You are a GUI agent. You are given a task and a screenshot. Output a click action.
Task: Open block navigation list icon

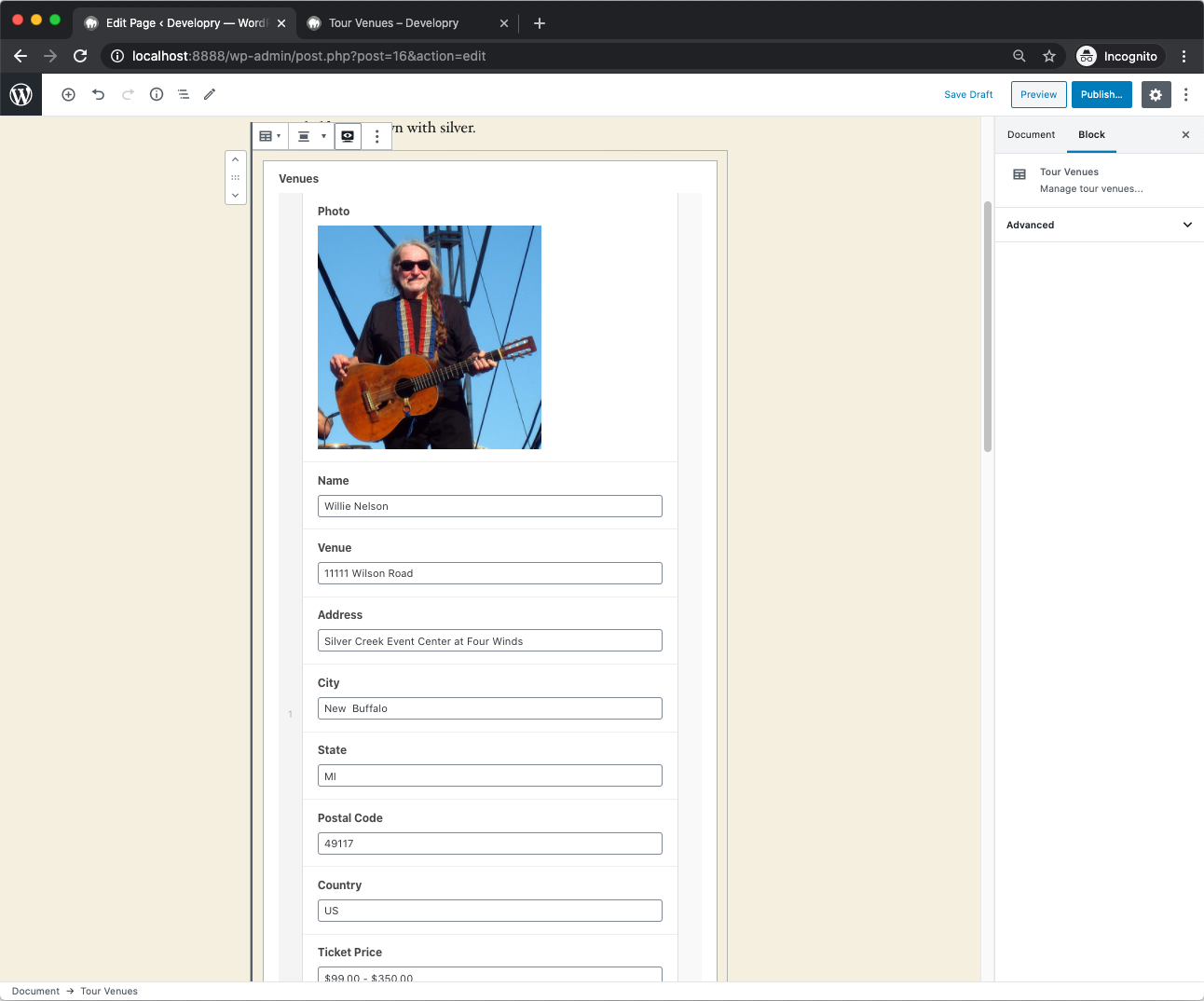184,94
